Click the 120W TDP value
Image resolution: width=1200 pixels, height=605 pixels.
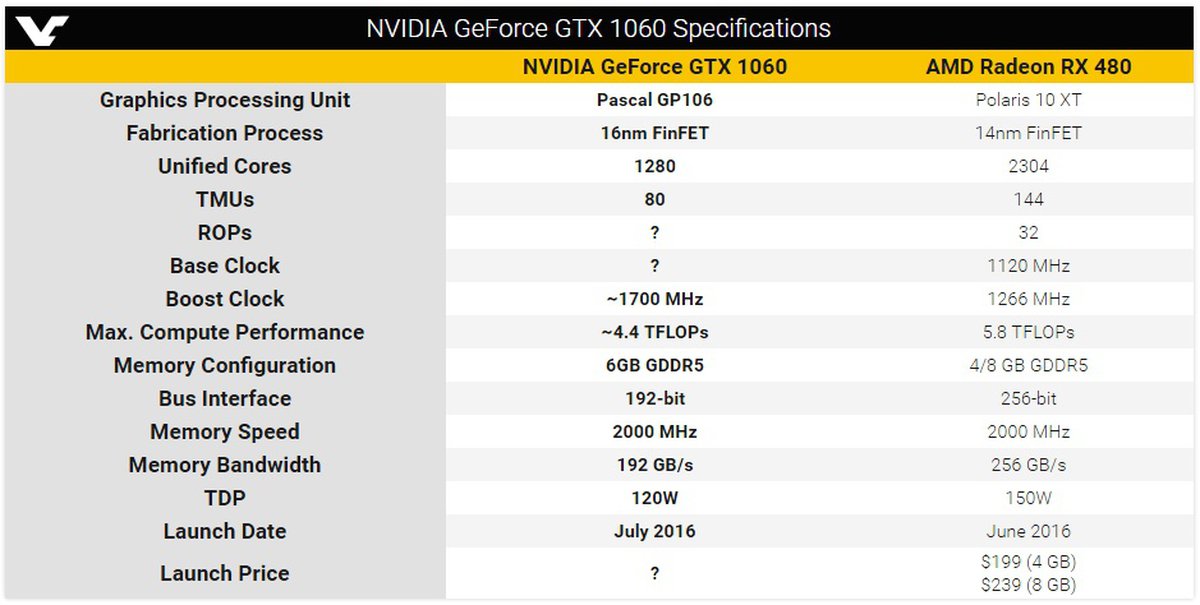click(655, 498)
